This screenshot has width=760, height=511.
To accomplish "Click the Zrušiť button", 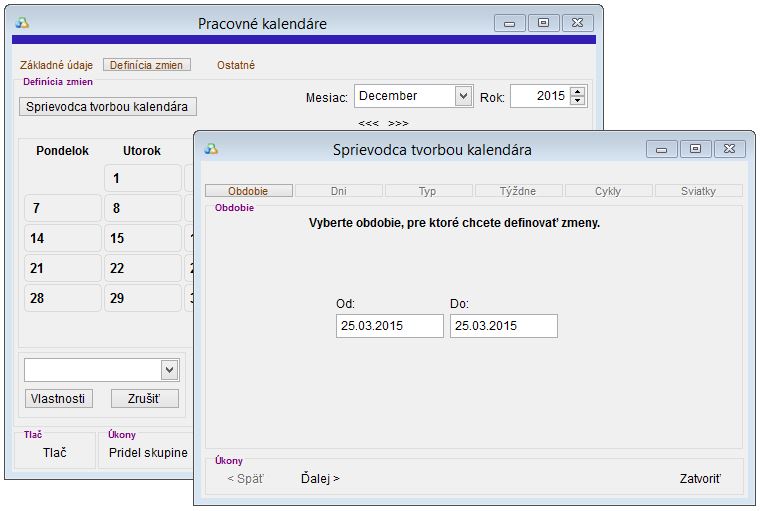I will pos(144,399).
